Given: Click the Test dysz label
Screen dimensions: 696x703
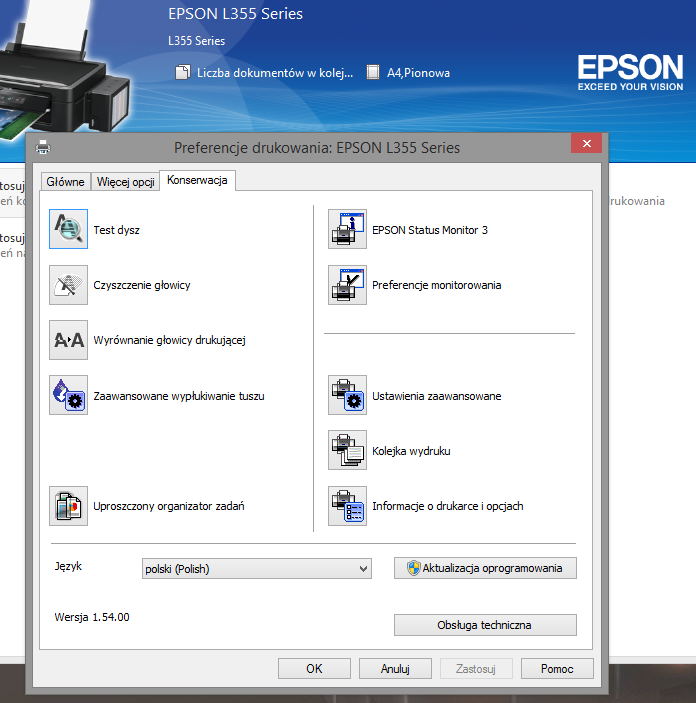Looking at the screenshot, I should coord(117,230).
